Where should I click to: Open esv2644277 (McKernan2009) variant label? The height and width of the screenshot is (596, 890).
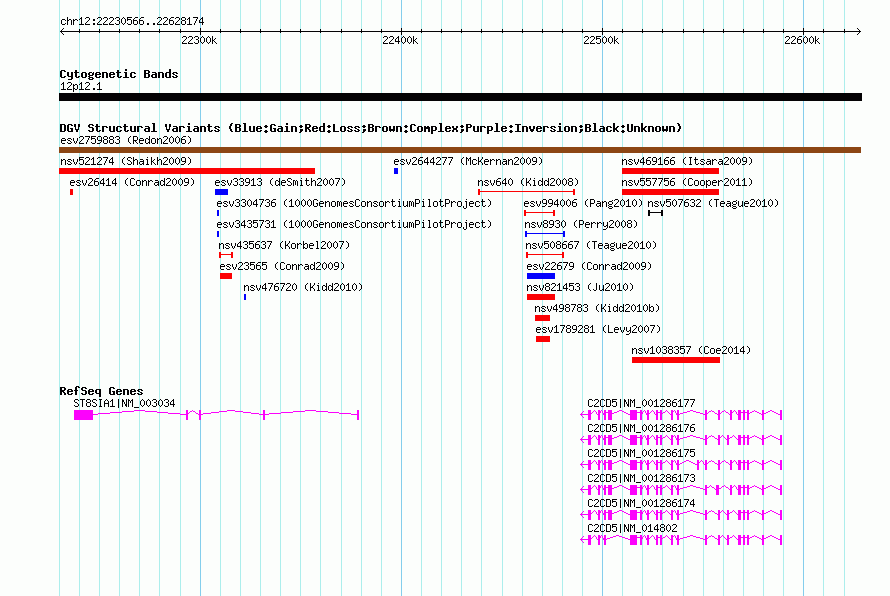coord(468,161)
